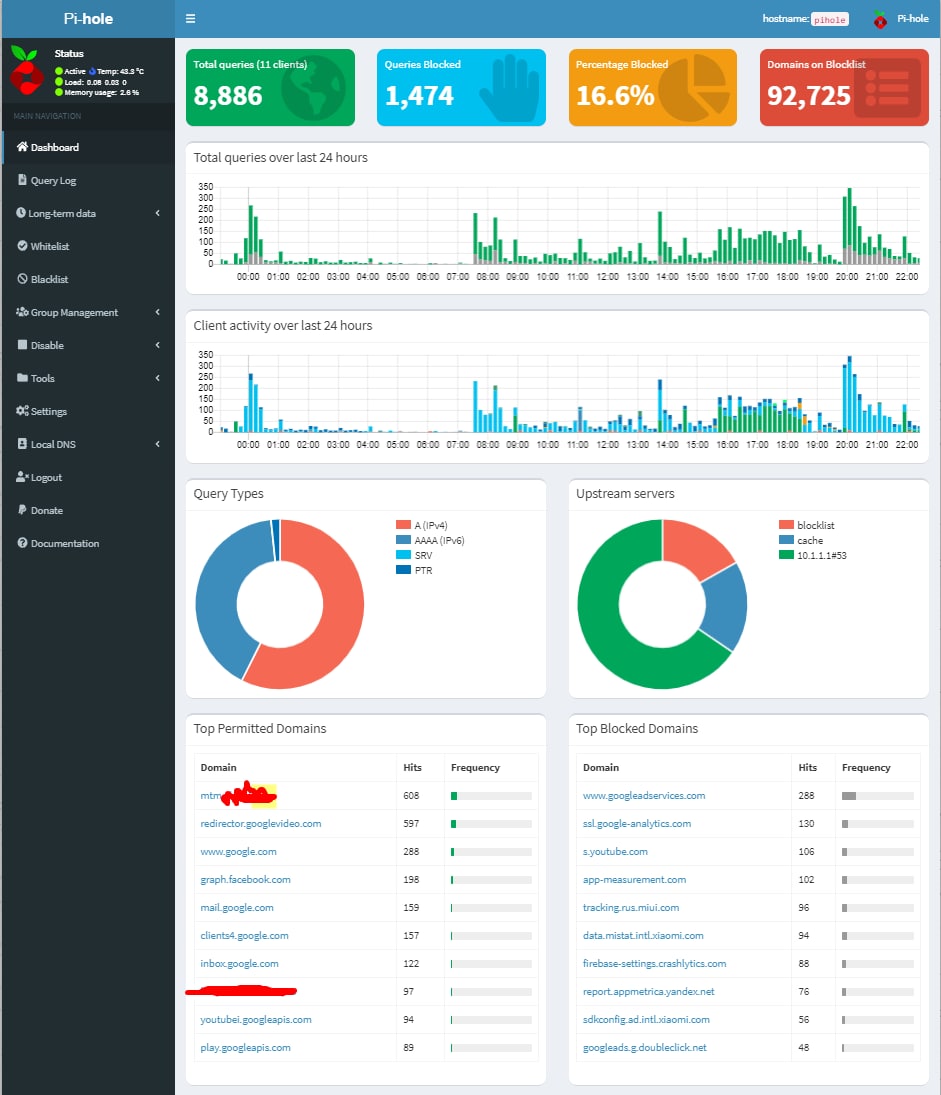Click the Documentation question-mark icon
This screenshot has height=1095, width=941.
[22, 543]
